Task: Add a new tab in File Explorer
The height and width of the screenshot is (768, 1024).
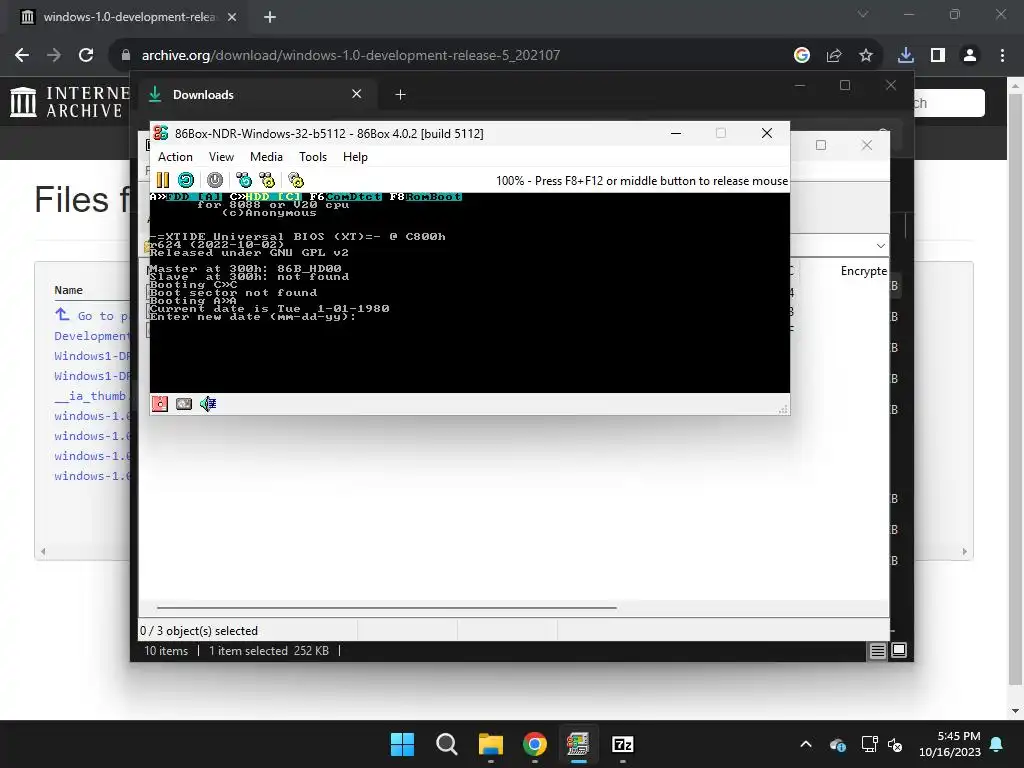Action: tap(400, 95)
